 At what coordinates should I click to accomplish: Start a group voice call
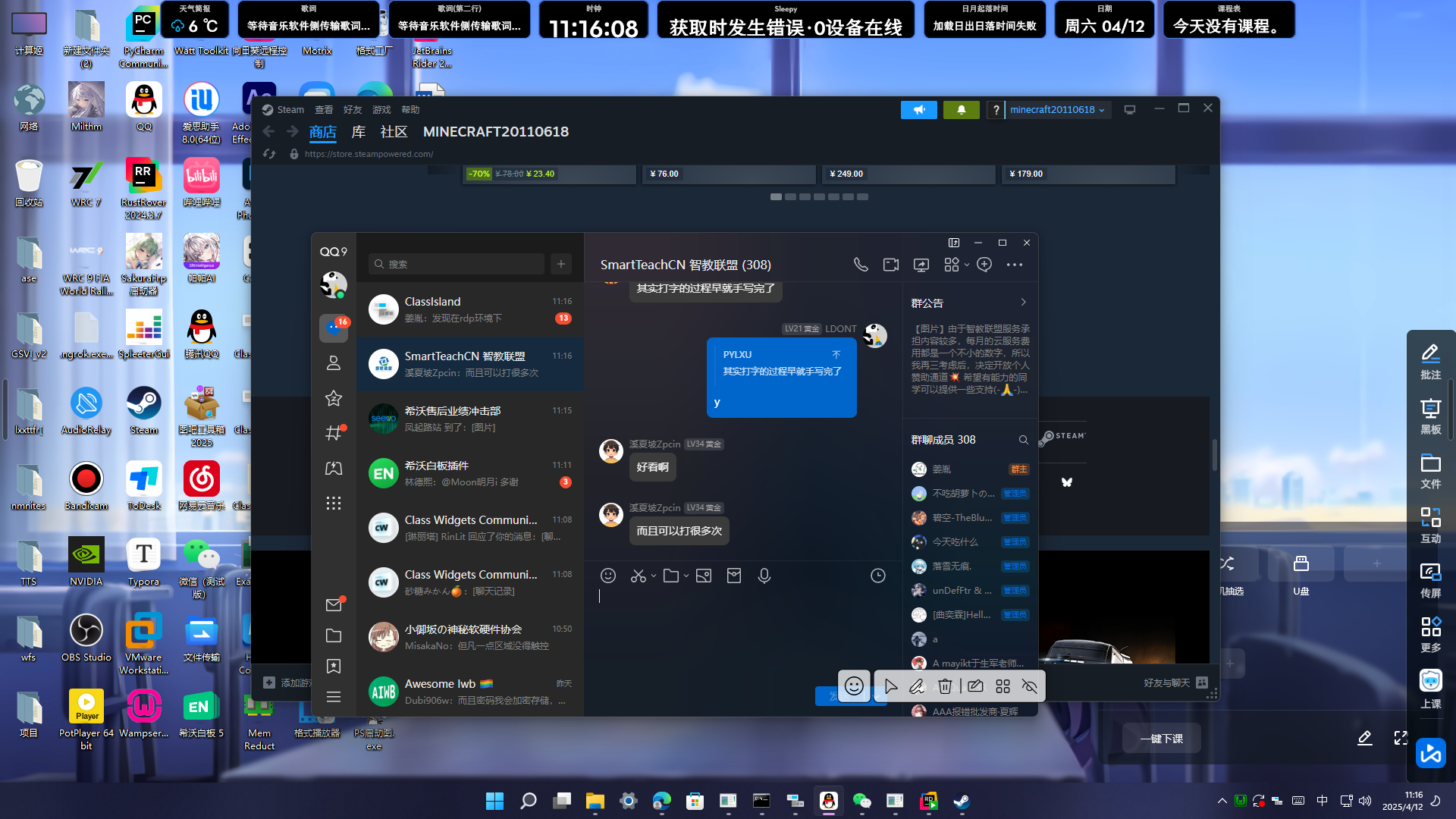click(860, 265)
